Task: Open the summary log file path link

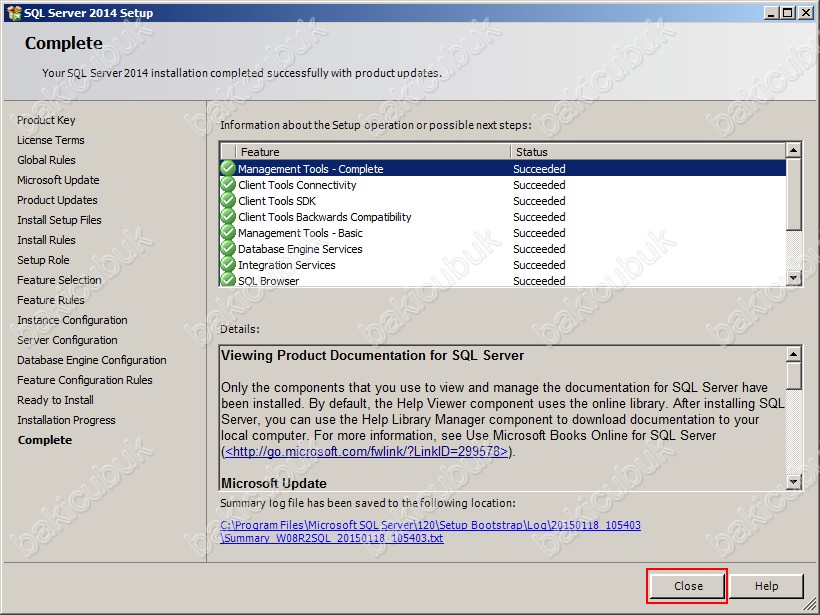Action: pos(430,531)
